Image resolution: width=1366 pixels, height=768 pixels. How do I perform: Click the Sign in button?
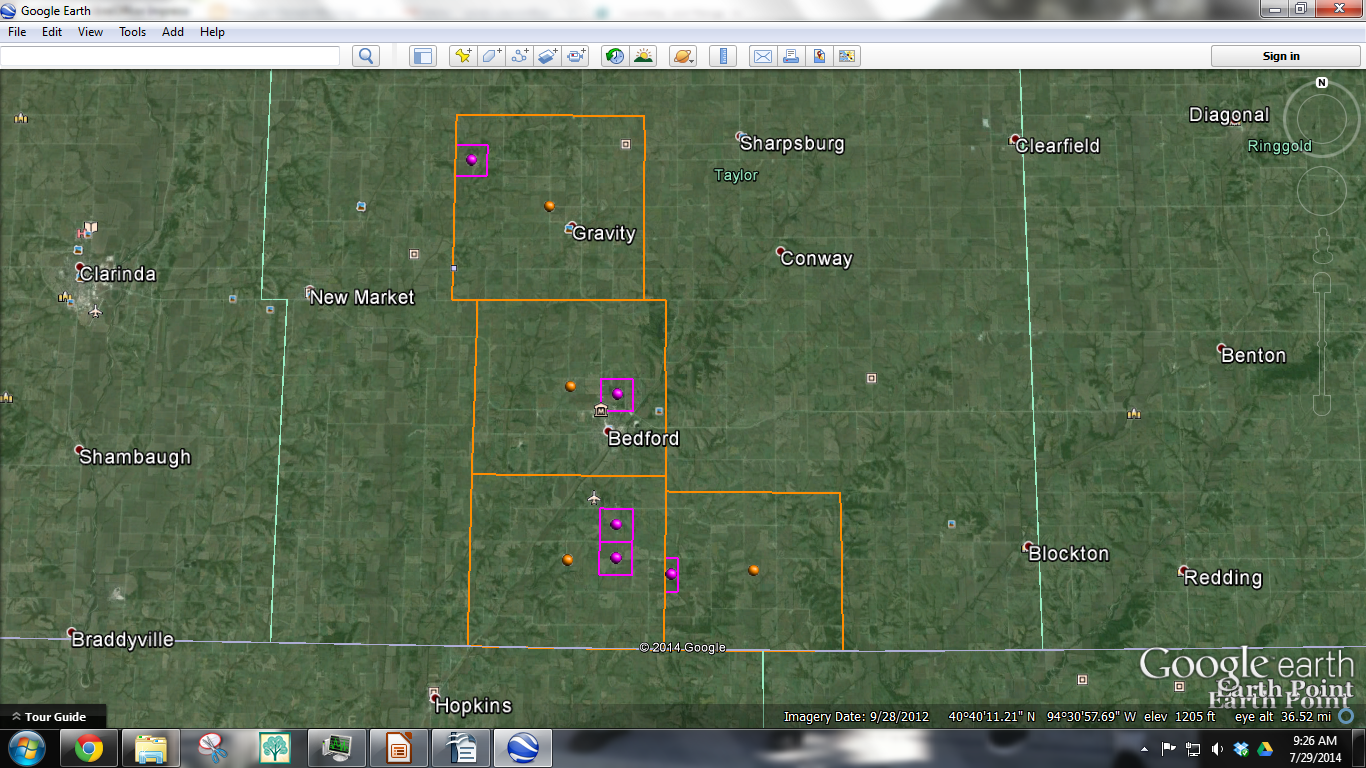coord(1284,56)
